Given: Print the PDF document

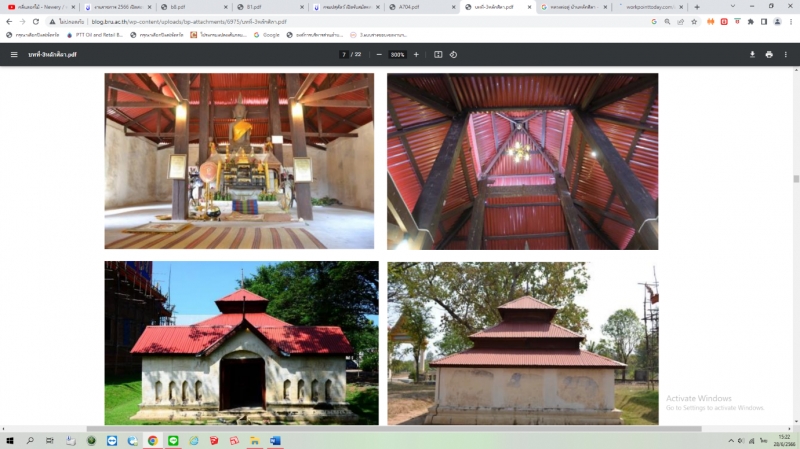Looking at the screenshot, I should tap(769, 55).
